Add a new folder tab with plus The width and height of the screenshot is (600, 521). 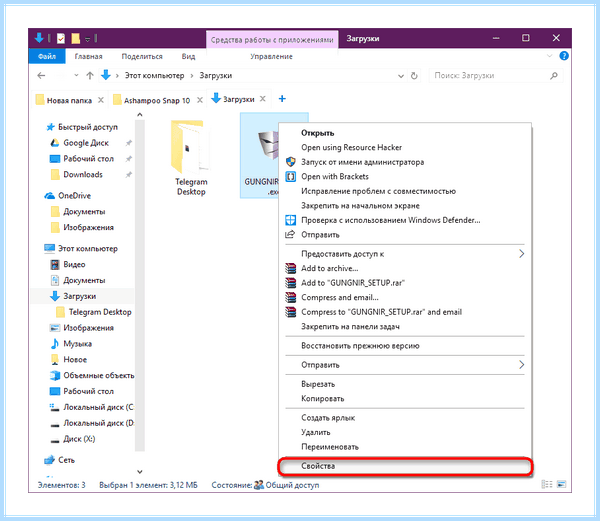tap(282, 99)
